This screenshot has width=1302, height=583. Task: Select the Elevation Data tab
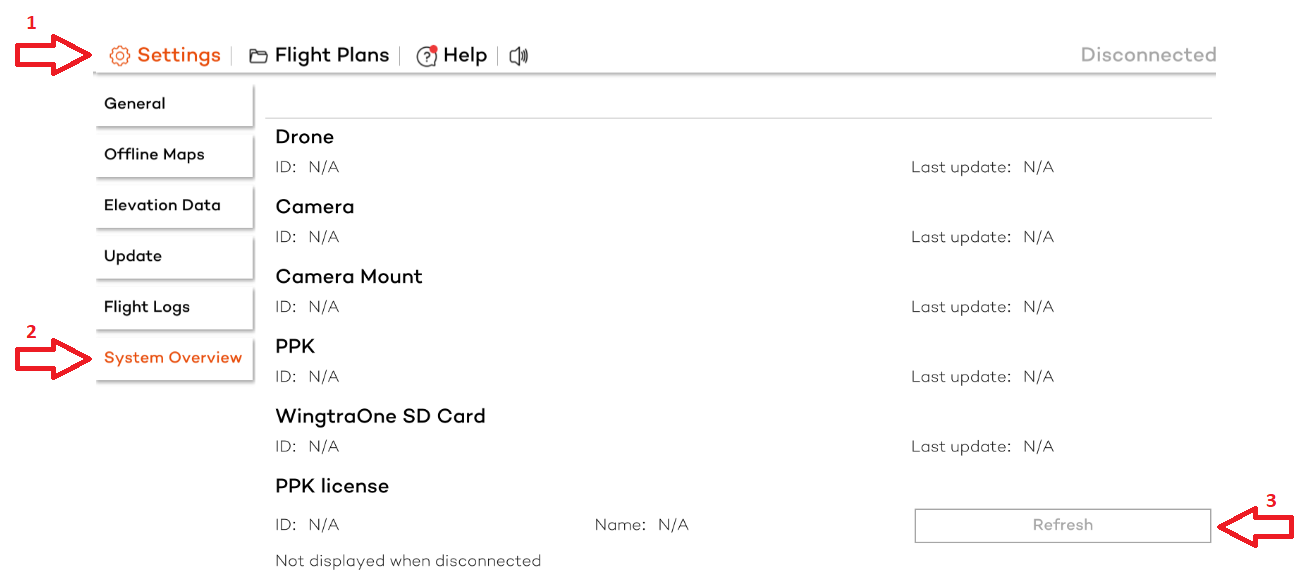pos(174,206)
